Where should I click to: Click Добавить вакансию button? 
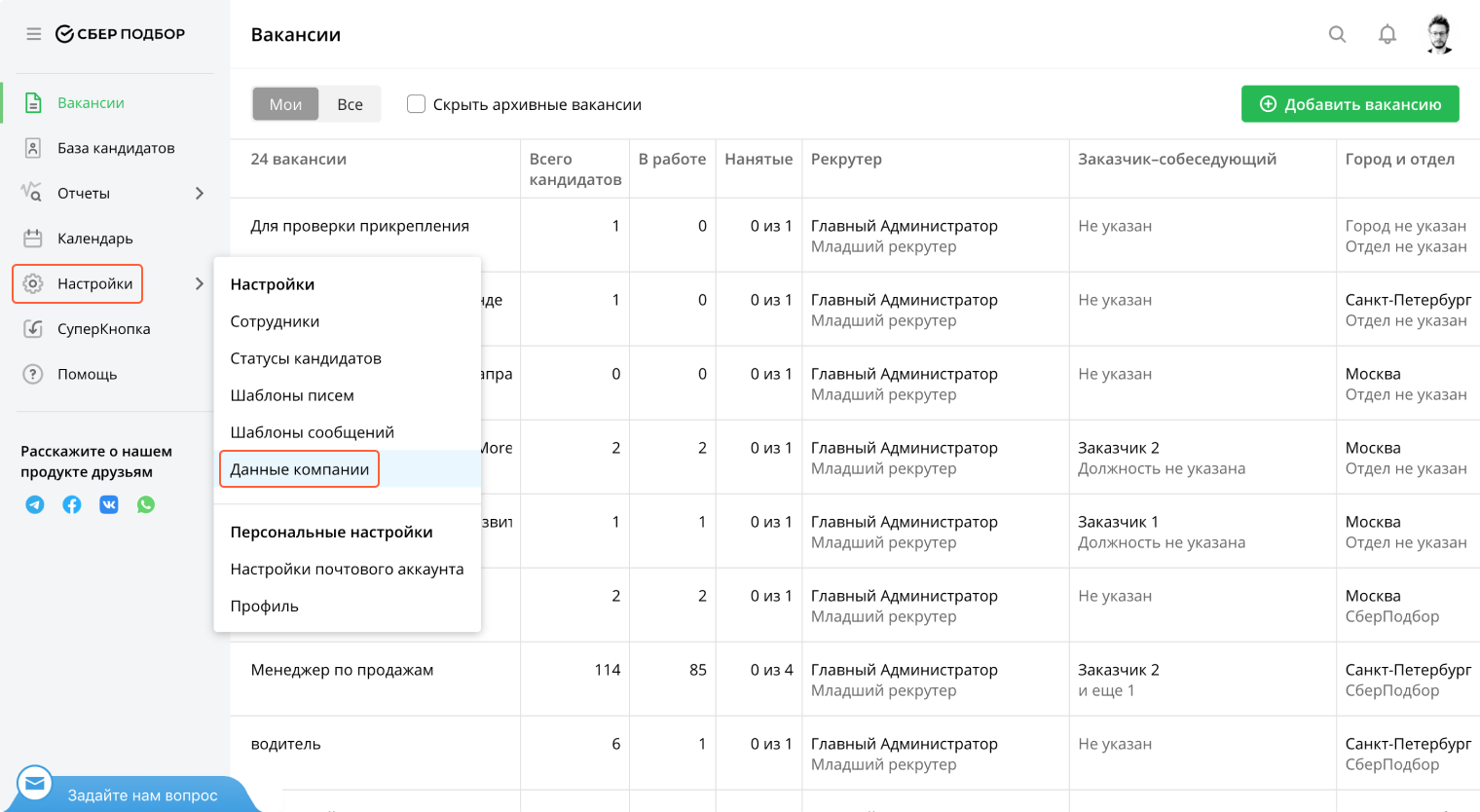[x=1350, y=104]
